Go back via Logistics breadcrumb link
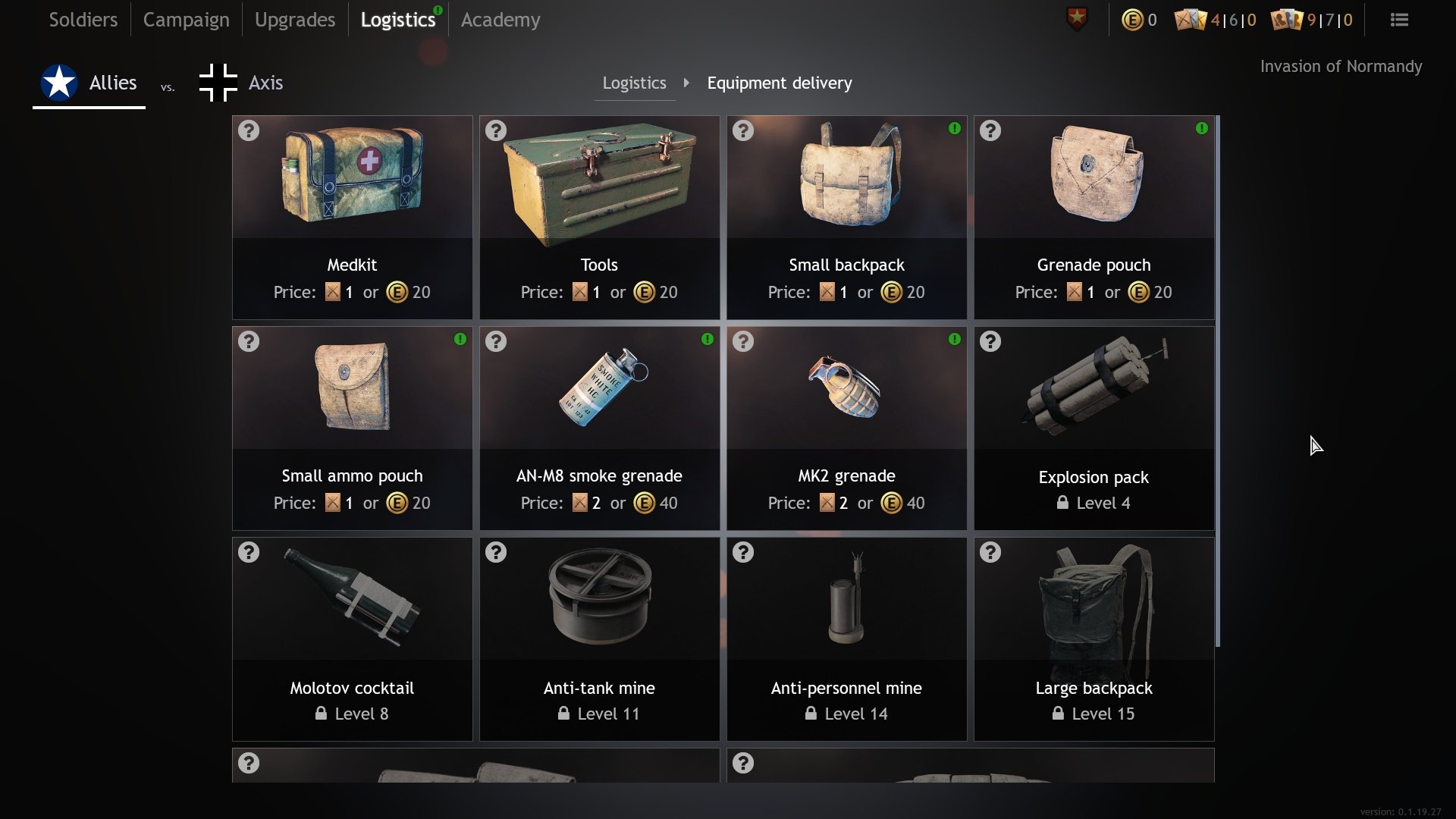The image size is (1456, 819). [634, 83]
